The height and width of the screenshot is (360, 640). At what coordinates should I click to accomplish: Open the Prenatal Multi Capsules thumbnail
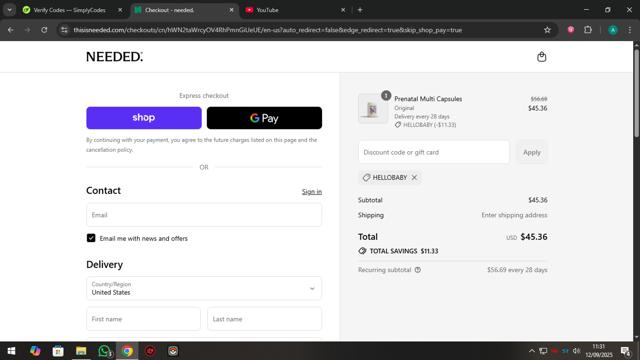point(373,109)
